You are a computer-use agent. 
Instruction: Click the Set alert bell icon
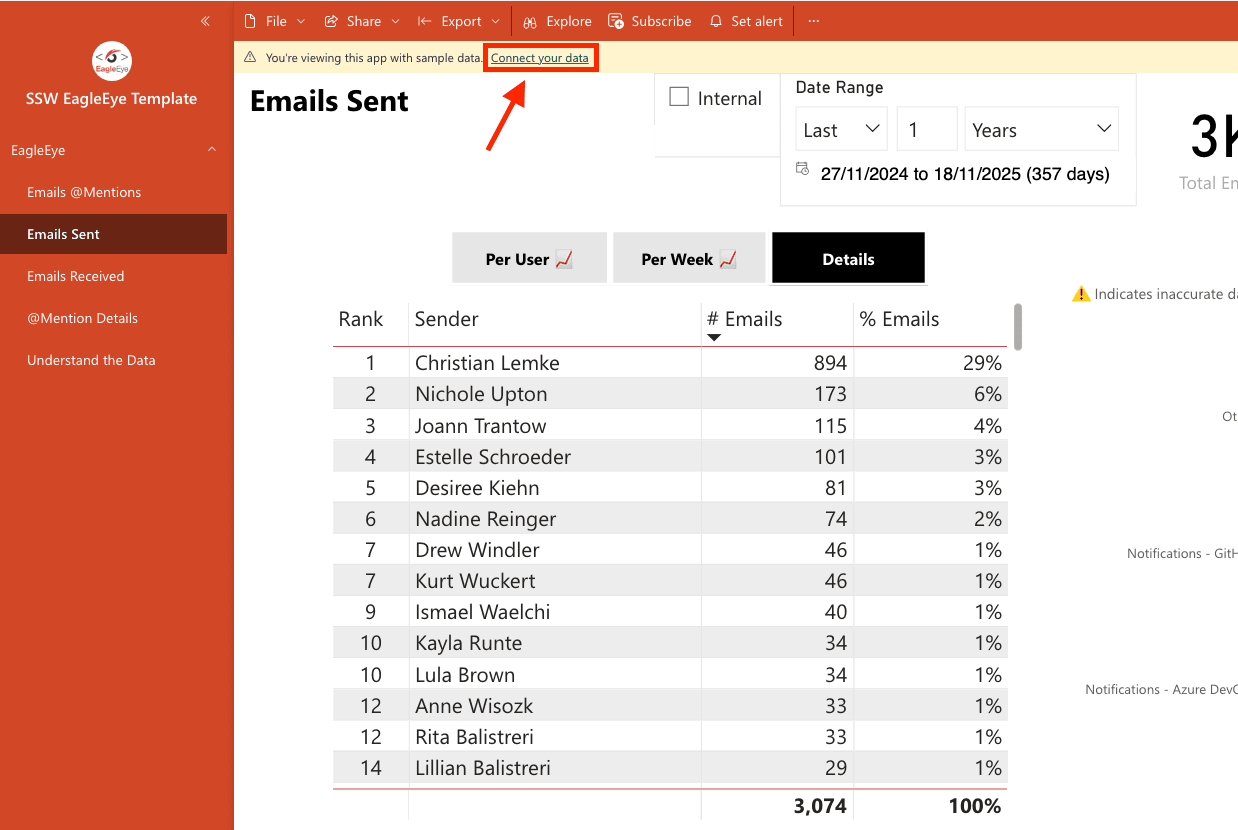714,20
